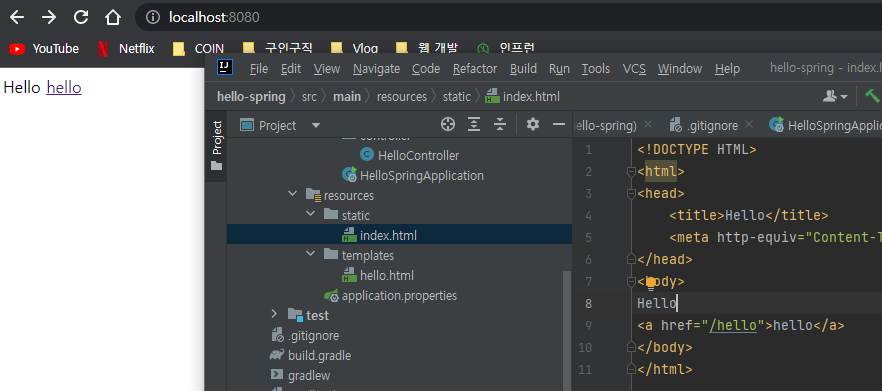Select static in the breadcrumb bar
Screen dimensions: 882x391
(456, 96)
